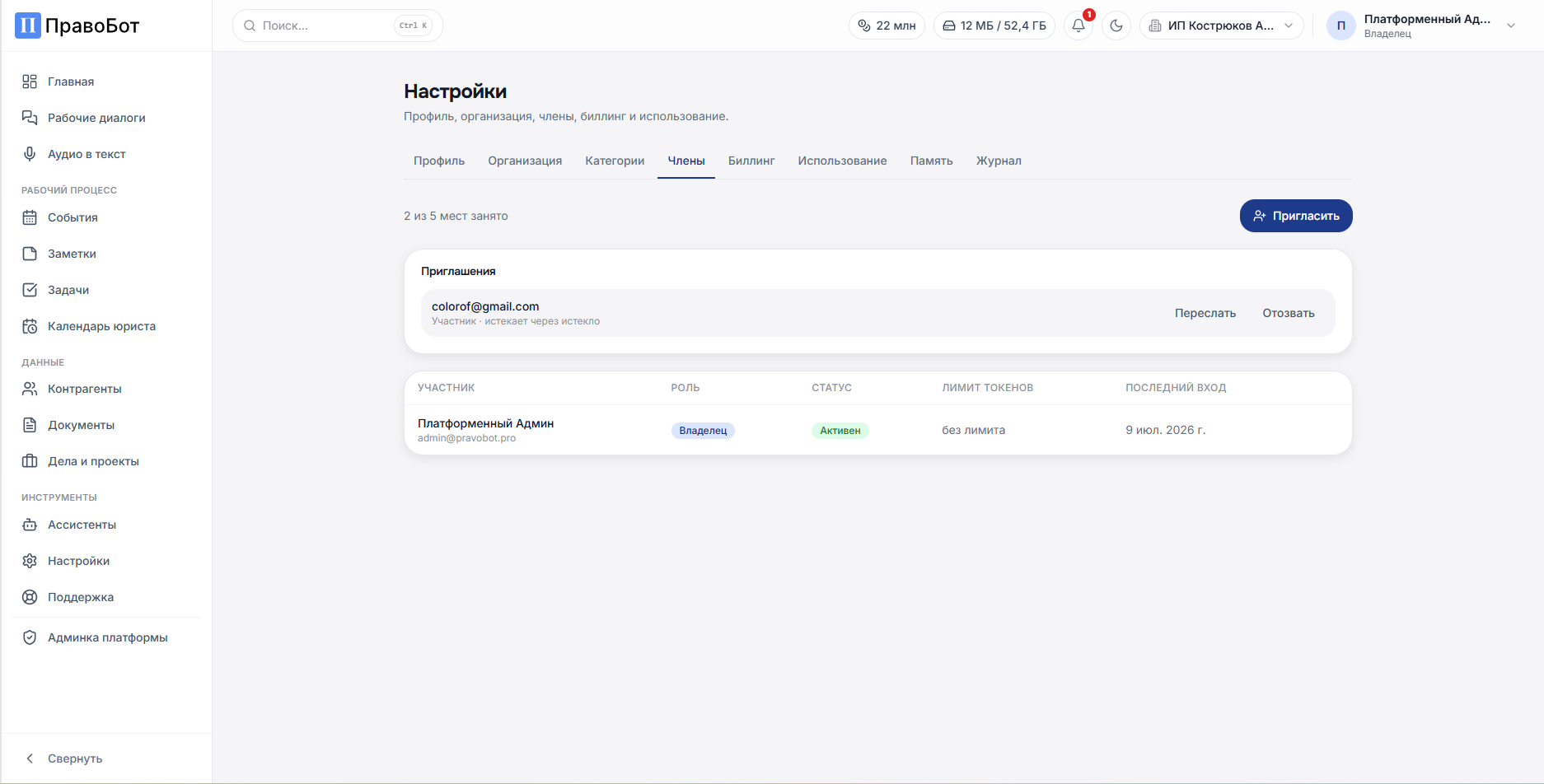Open Админка платформы shield icon
Image resolution: width=1544 pixels, height=784 pixels.
pos(30,637)
